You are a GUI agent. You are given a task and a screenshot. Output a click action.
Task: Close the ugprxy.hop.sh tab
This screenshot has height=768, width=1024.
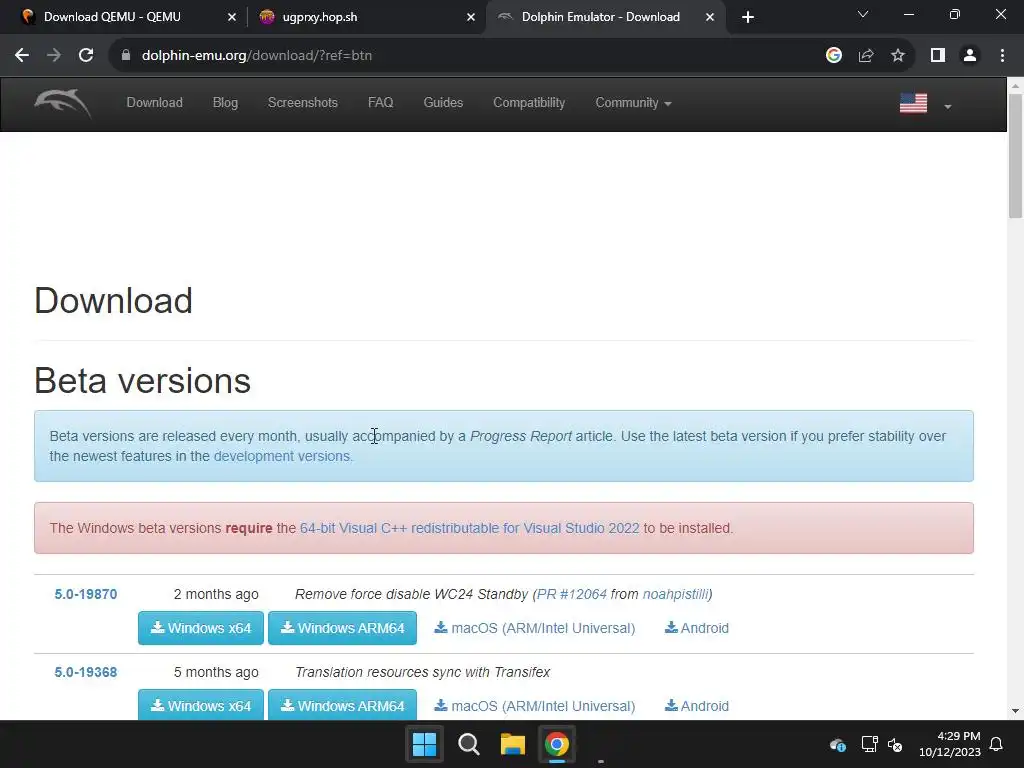point(470,17)
